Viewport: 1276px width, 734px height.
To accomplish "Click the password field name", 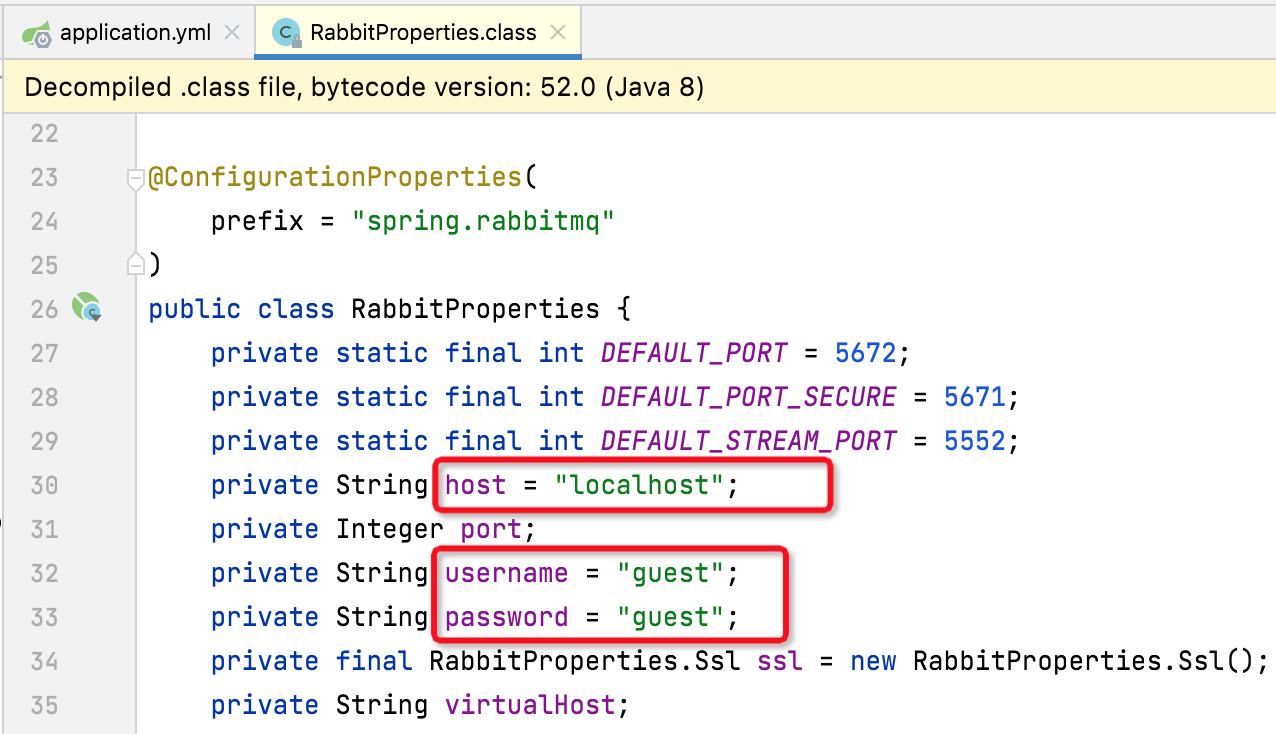I will click(506, 617).
